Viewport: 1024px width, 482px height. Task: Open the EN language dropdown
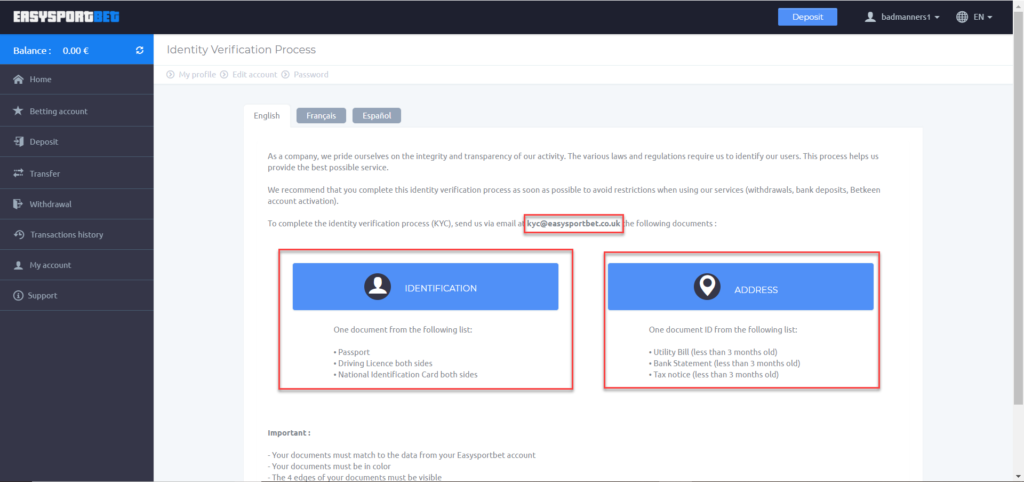[x=974, y=17]
